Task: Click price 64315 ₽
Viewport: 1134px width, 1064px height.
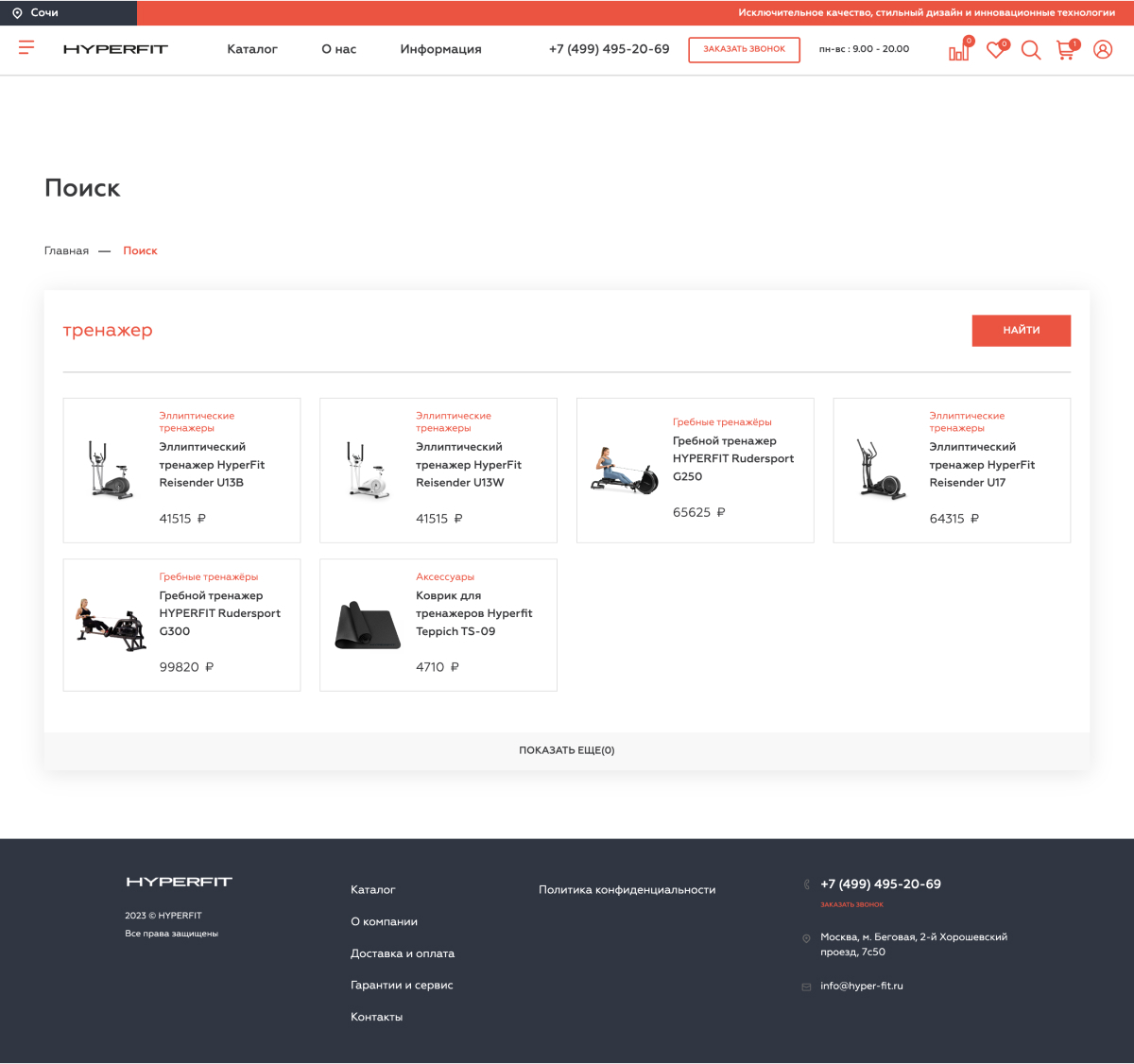Action: pyautogui.click(x=954, y=519)
